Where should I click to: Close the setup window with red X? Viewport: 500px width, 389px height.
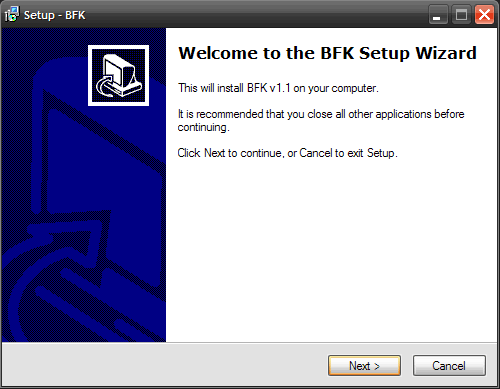(484, 15)
